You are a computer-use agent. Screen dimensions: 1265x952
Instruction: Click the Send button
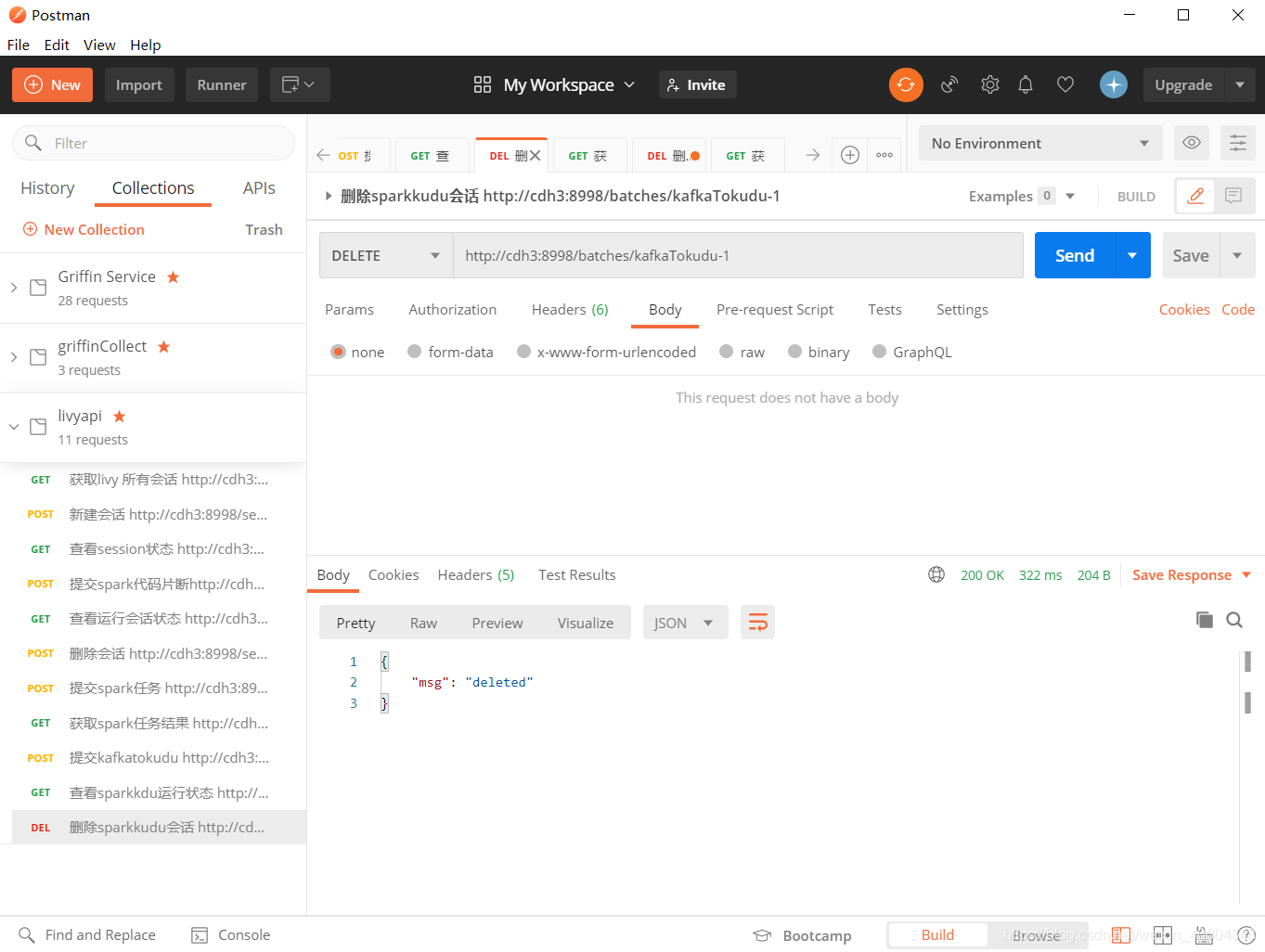tap(1075, 255)
